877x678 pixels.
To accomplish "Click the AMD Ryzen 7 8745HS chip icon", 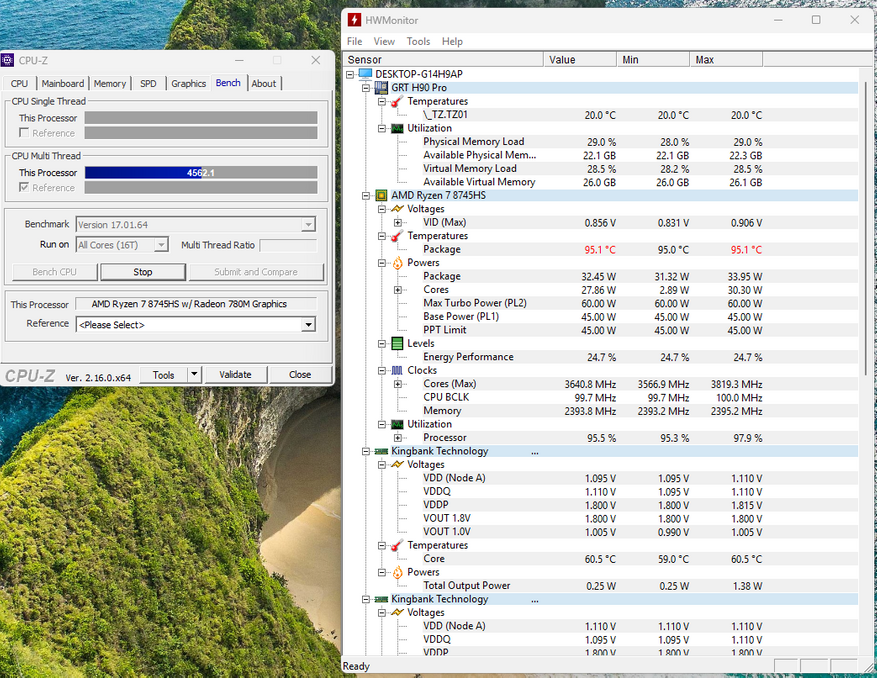I will pyautogui.click(x=381, y=196).
